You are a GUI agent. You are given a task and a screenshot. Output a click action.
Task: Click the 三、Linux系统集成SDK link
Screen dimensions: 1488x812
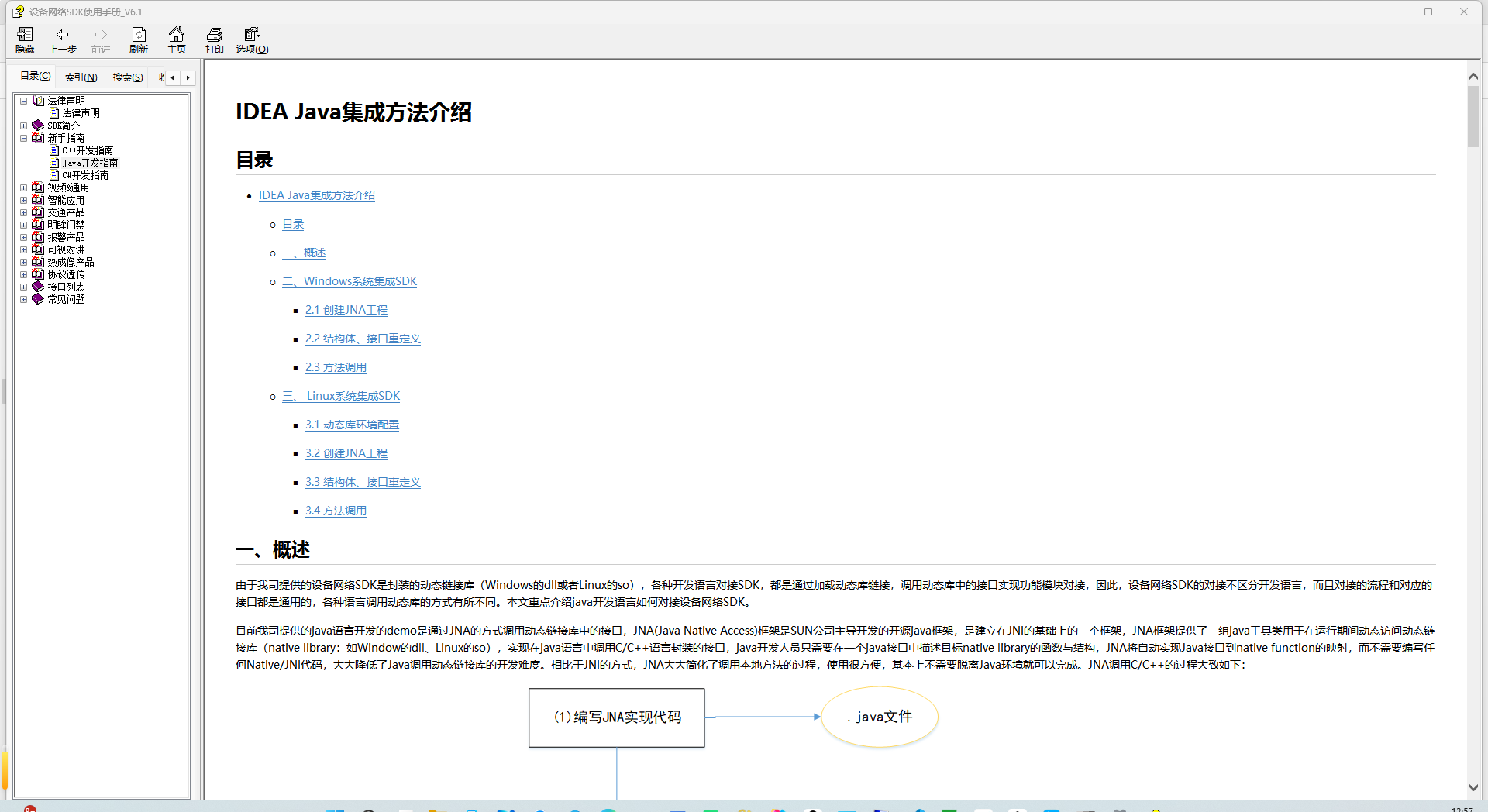tap(341, 395)
